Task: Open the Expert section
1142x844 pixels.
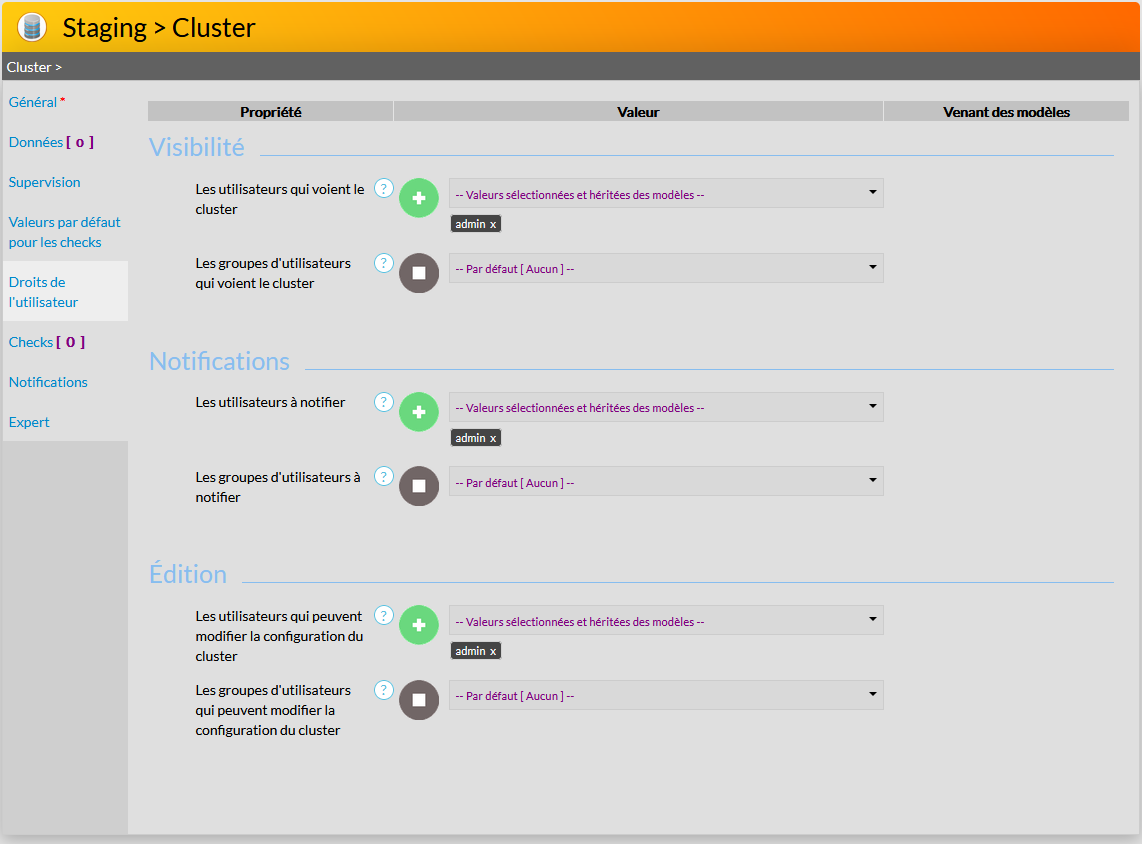Action: (x=29, y=422)
